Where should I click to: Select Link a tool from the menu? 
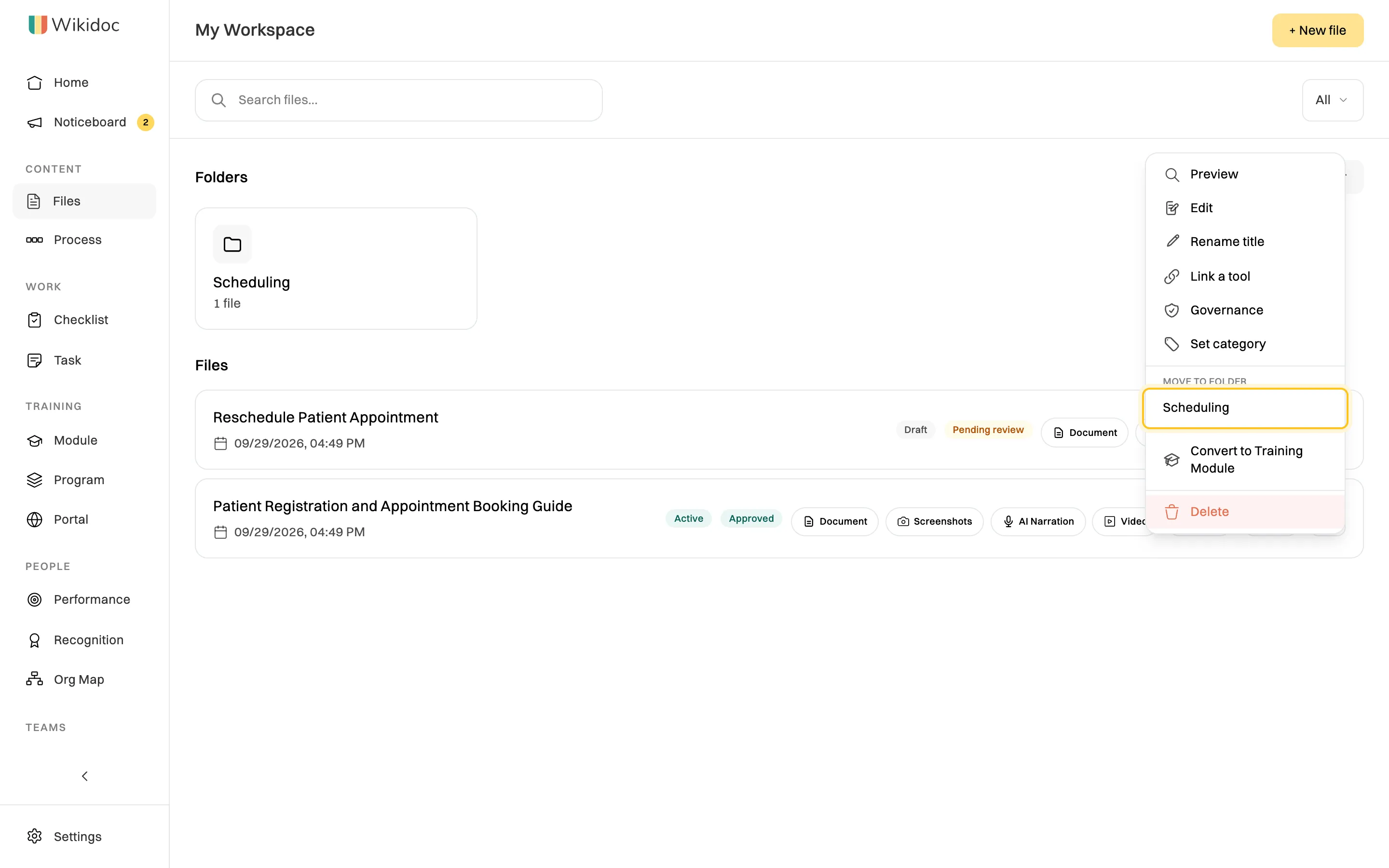coord(1245,276)
